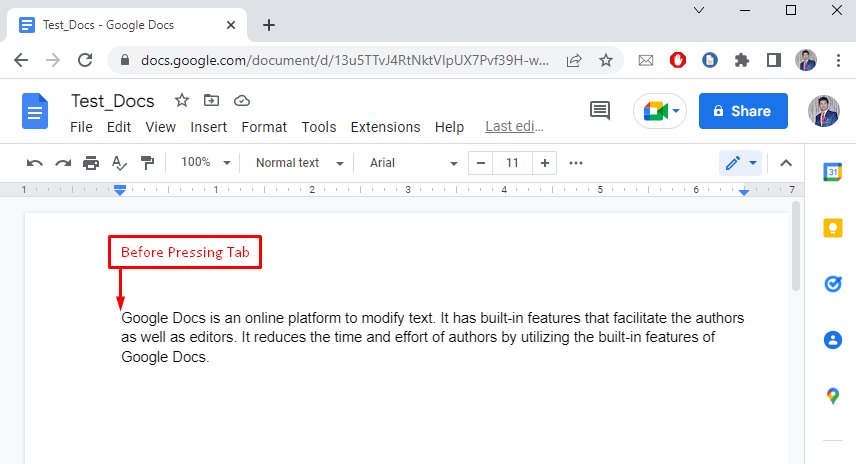Click the address bar URL
This screenshot has height=464, width=856.
(x=345, y=60)
